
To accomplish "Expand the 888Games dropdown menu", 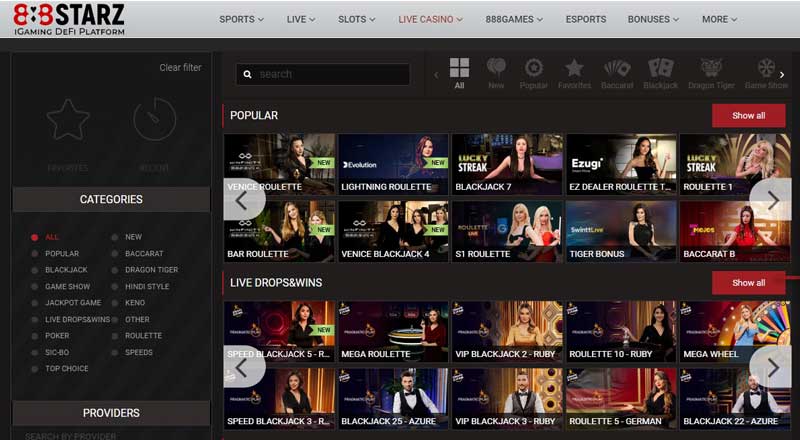I will coord(514,19).
